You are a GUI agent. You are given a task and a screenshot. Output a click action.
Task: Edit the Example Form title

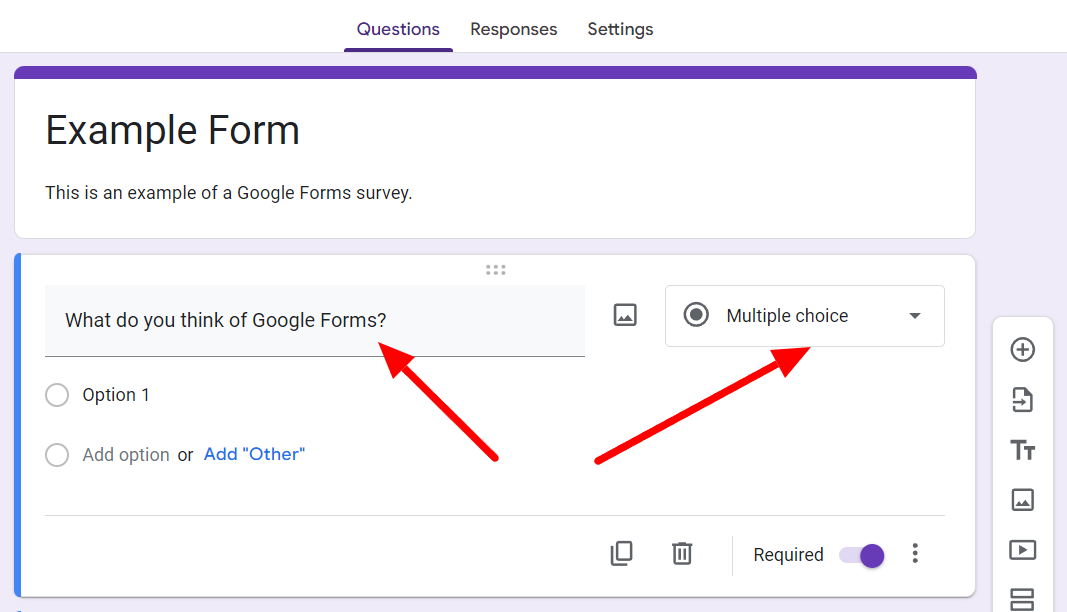pyautogui.click(x=172, y=130)
